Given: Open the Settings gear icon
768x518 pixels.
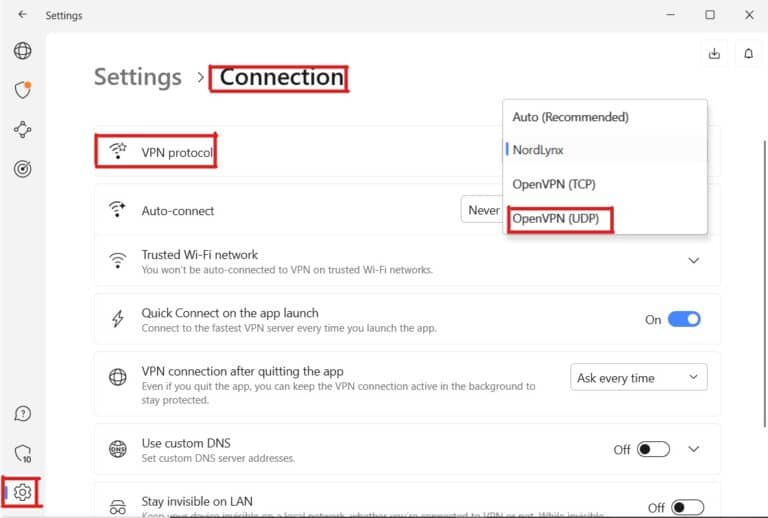Looking at the screenshot, I should click(x=23, y=492).
